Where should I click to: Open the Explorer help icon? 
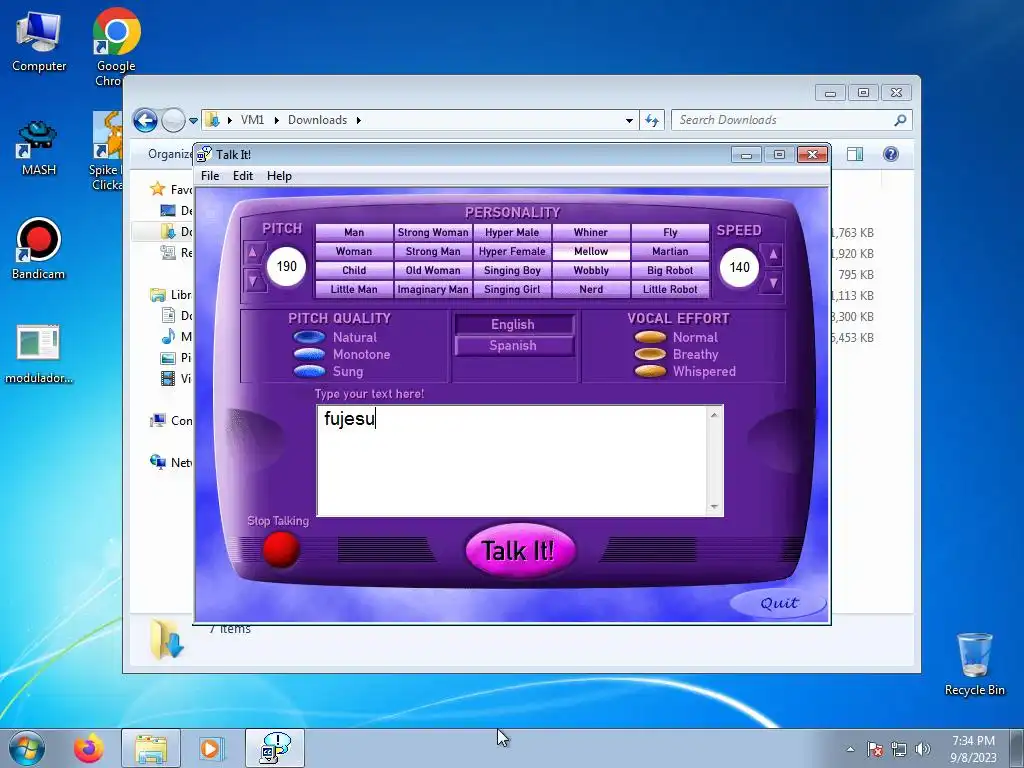[x=891, y=154]
